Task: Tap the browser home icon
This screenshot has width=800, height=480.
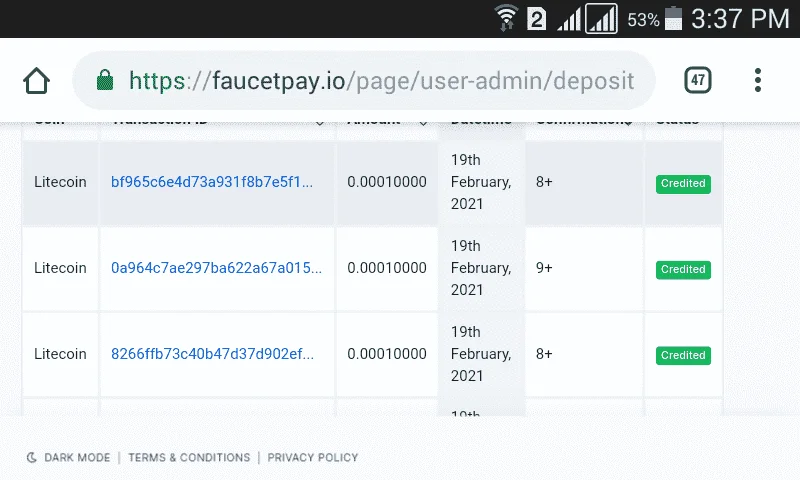Action: coord(36,81)
